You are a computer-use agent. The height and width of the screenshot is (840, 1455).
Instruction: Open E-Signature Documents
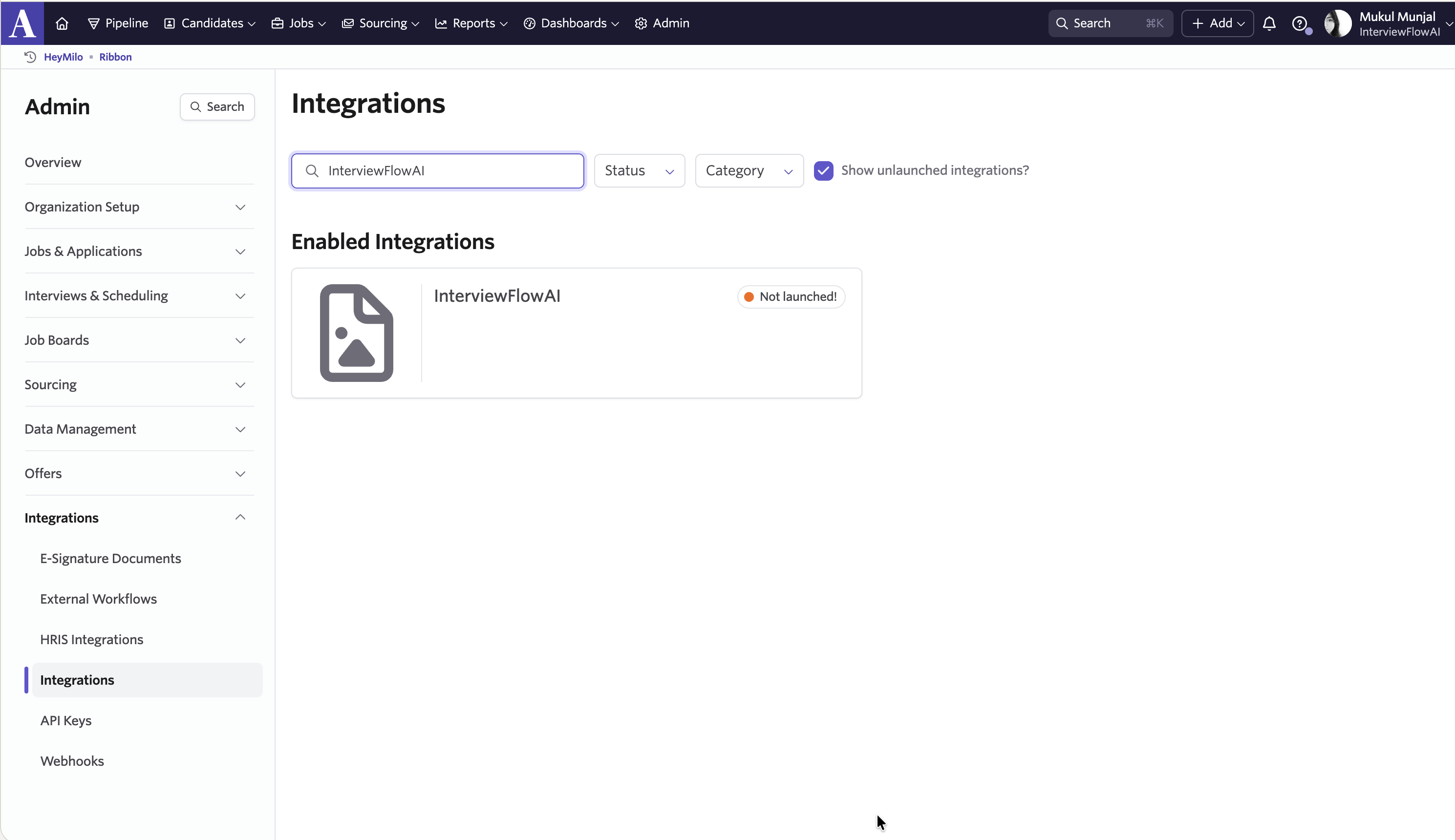click(111, 559)
